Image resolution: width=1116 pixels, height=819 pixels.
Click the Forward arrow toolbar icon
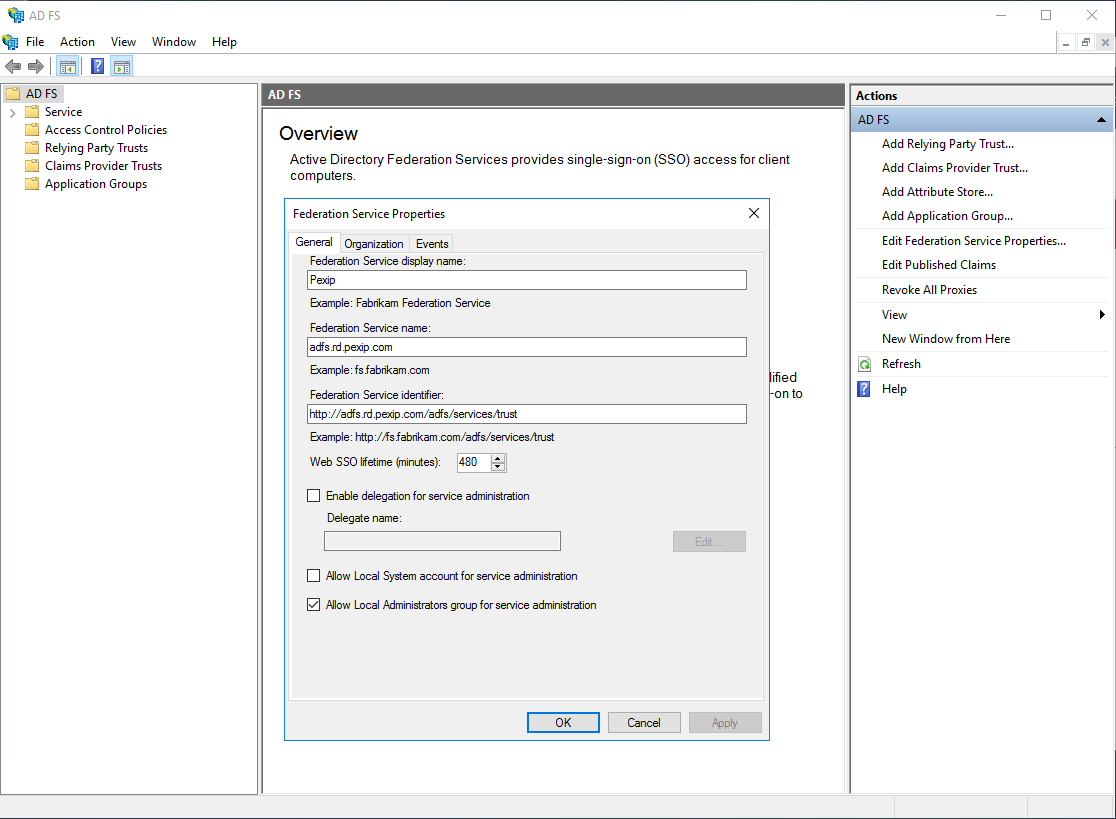click(x=36, y=67)
